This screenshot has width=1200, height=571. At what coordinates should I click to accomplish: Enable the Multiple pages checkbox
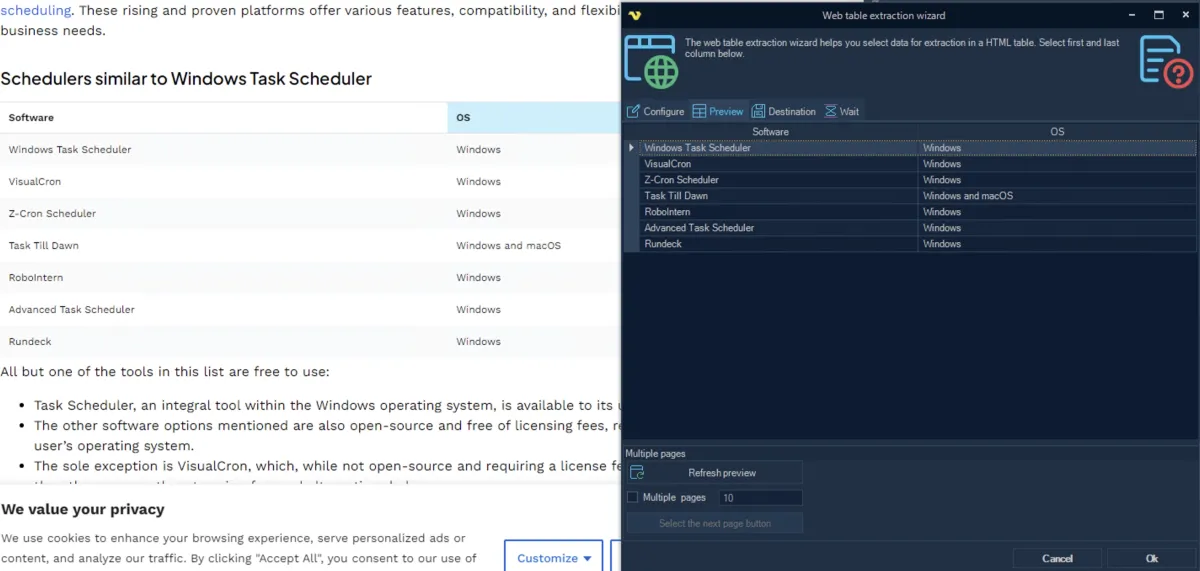click(632, 497)
